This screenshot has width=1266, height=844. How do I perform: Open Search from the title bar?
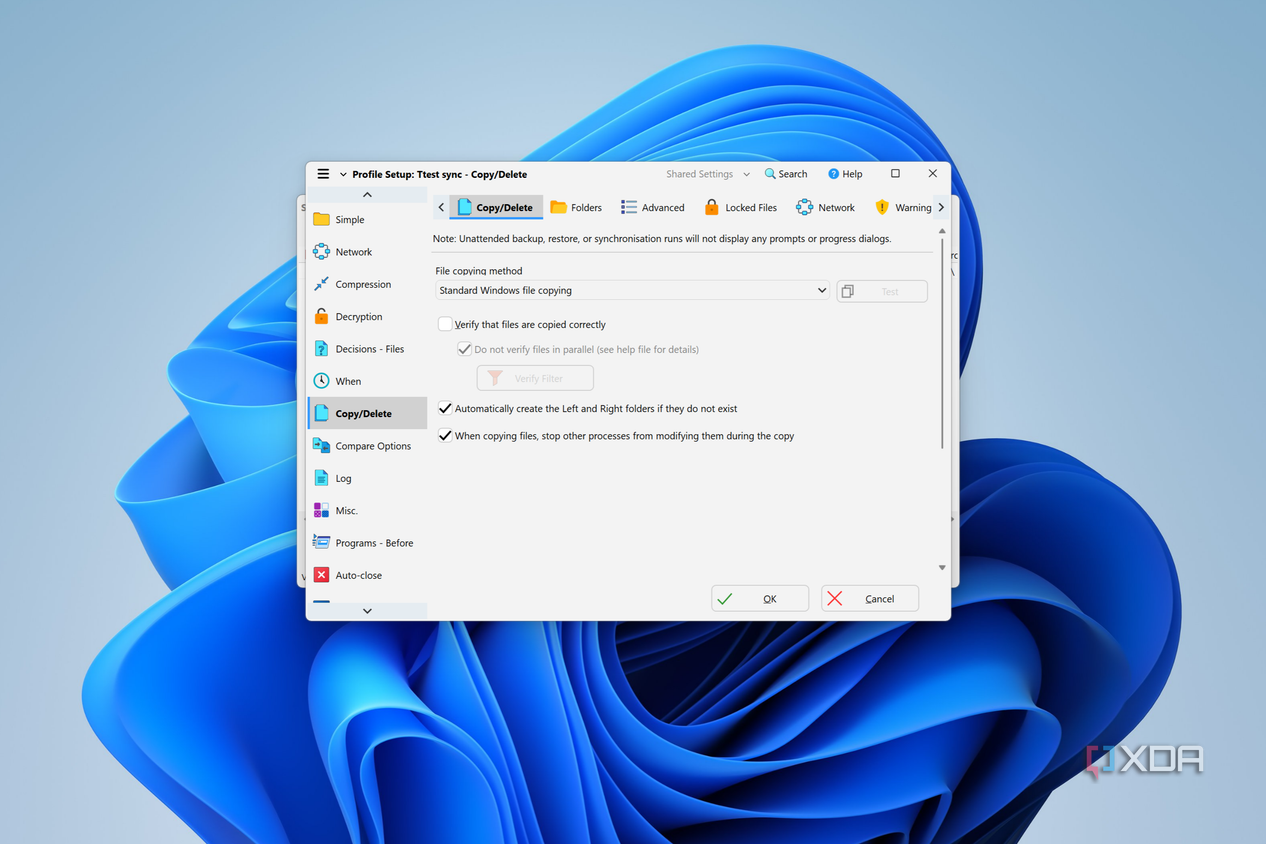coord(786,174)
